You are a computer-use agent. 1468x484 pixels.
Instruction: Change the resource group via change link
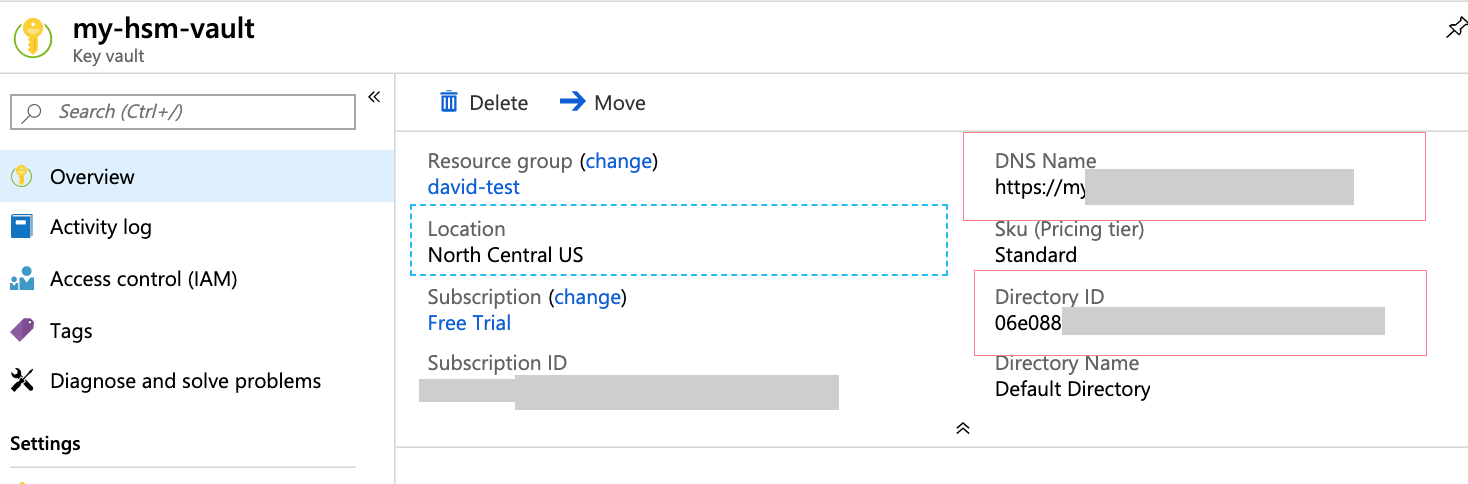[618, 161]
